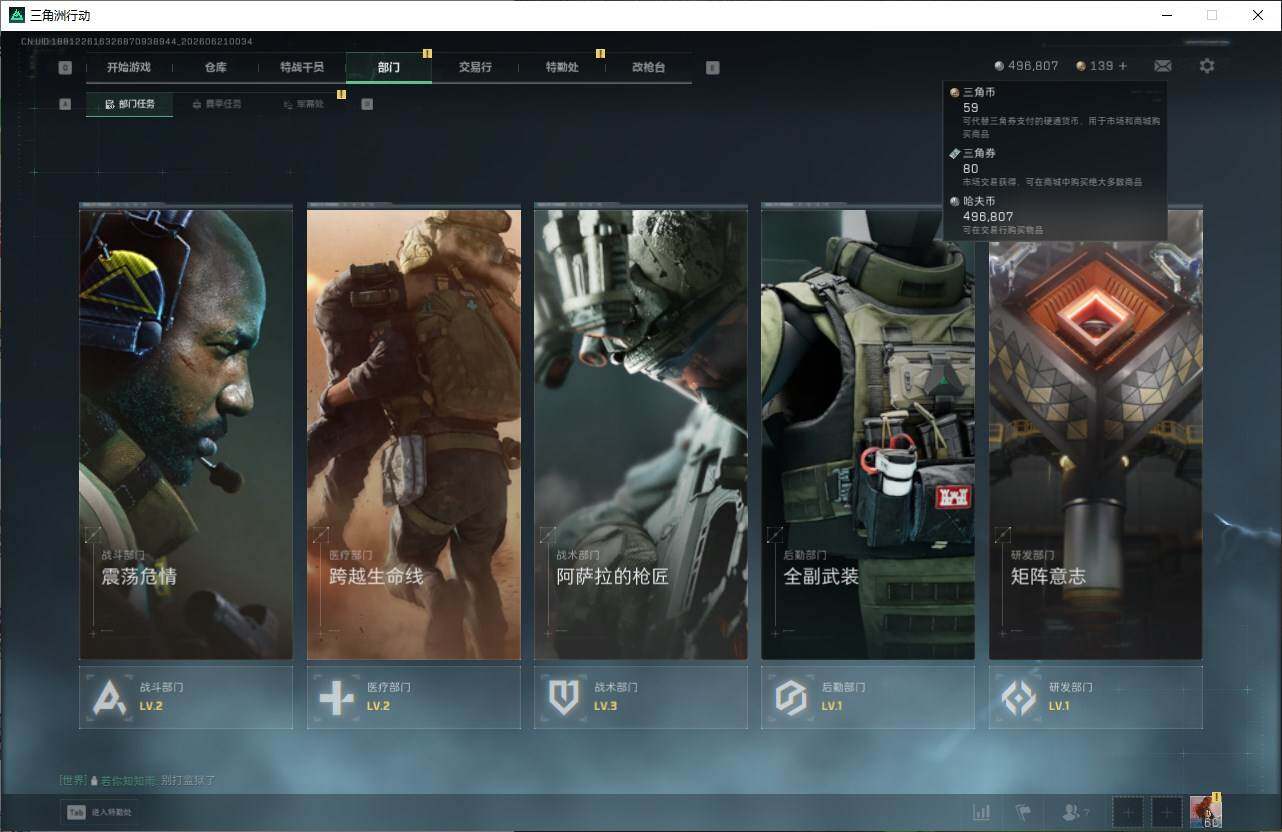The width and height of the screenshot is (1282, 832).
Task: Click the plus slot next to the avatar
Action: 1166,812
